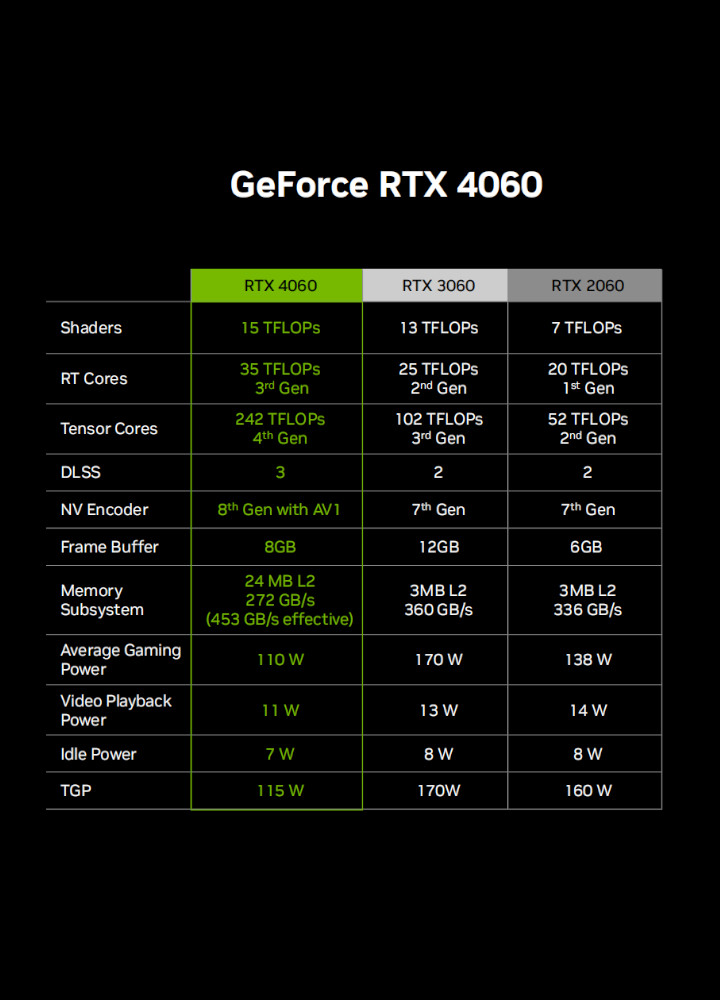
Task: Select the 102 TFLOPs 3rd Gen cell
Action: [x=435, y=429]
